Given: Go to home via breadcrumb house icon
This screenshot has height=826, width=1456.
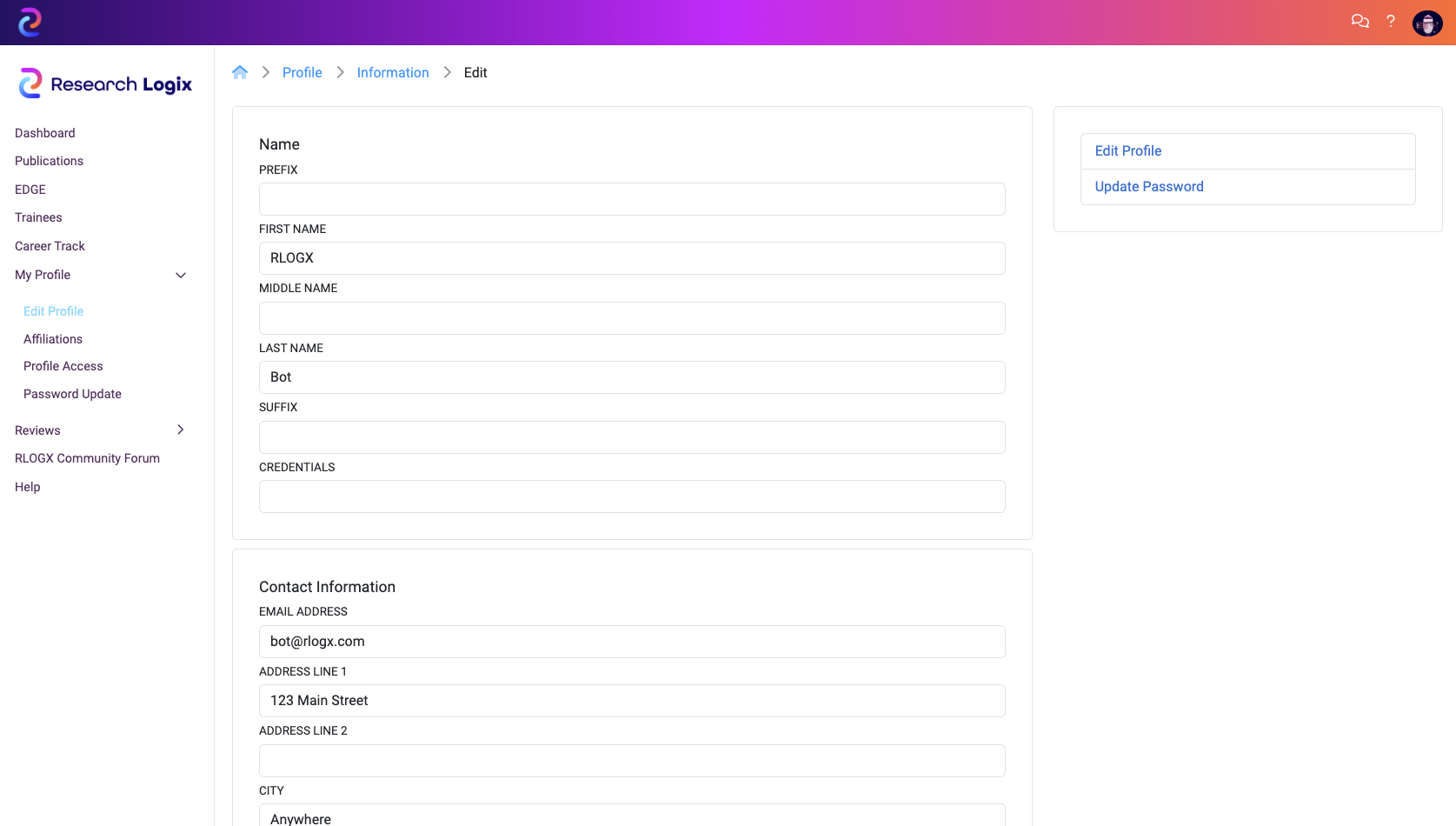Looking at the screenshot, I should click(x=240, y=72).
